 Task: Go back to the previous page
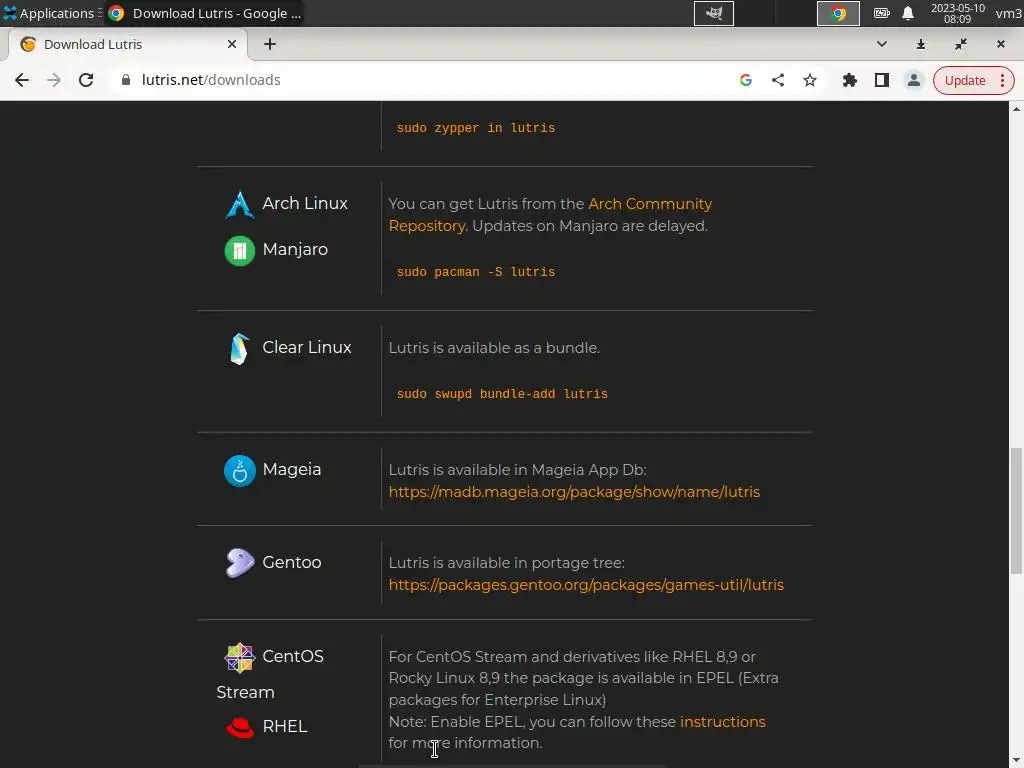coord(22,80)
